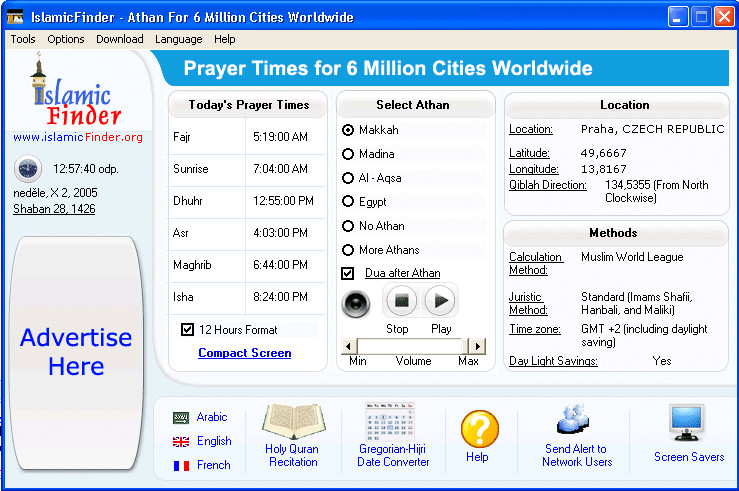This screenshot has height=491, width=739.
Task: Click Muslim World League method value
Action: coord(632,257)
